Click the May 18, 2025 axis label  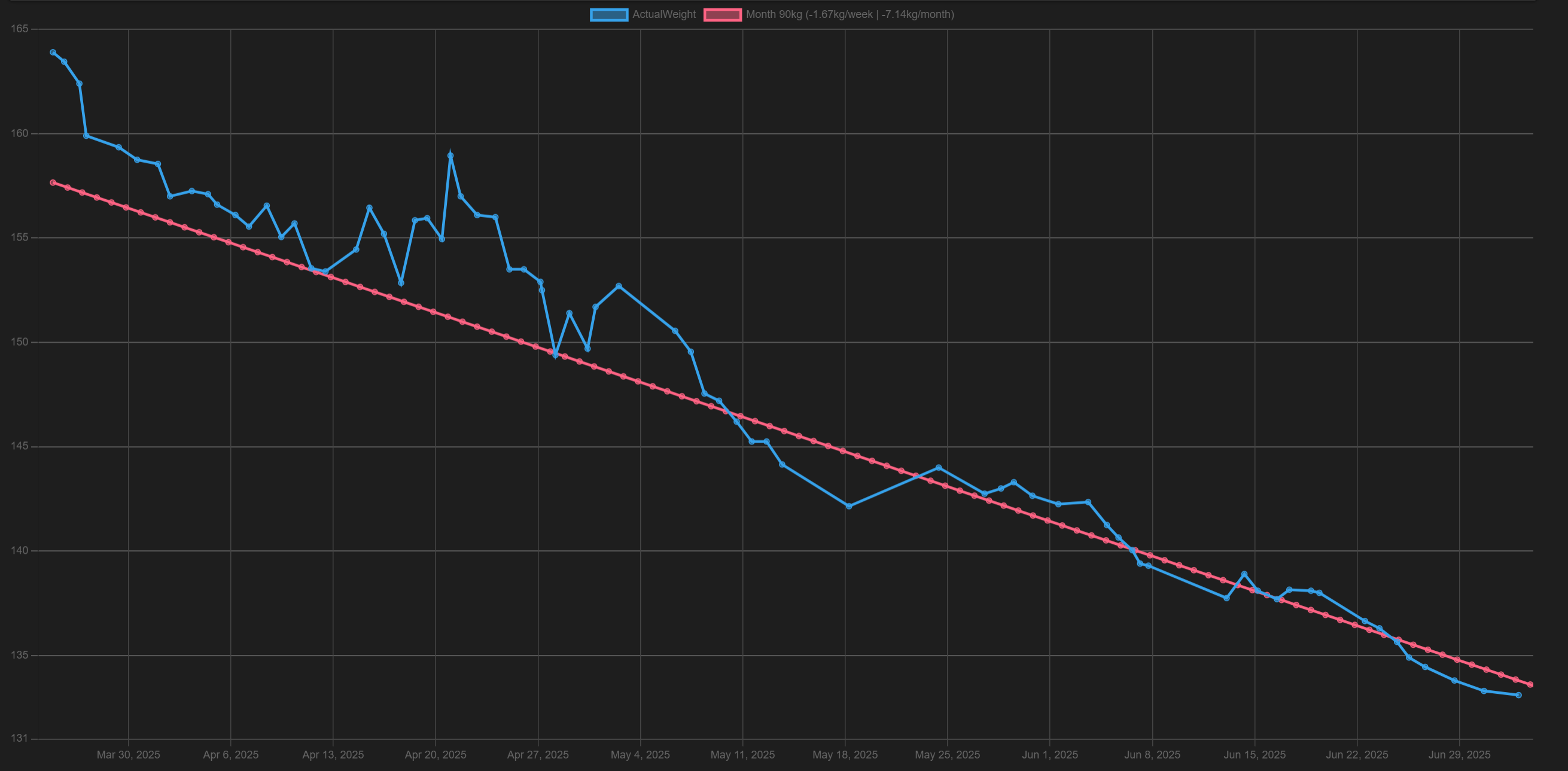[845, 755]
